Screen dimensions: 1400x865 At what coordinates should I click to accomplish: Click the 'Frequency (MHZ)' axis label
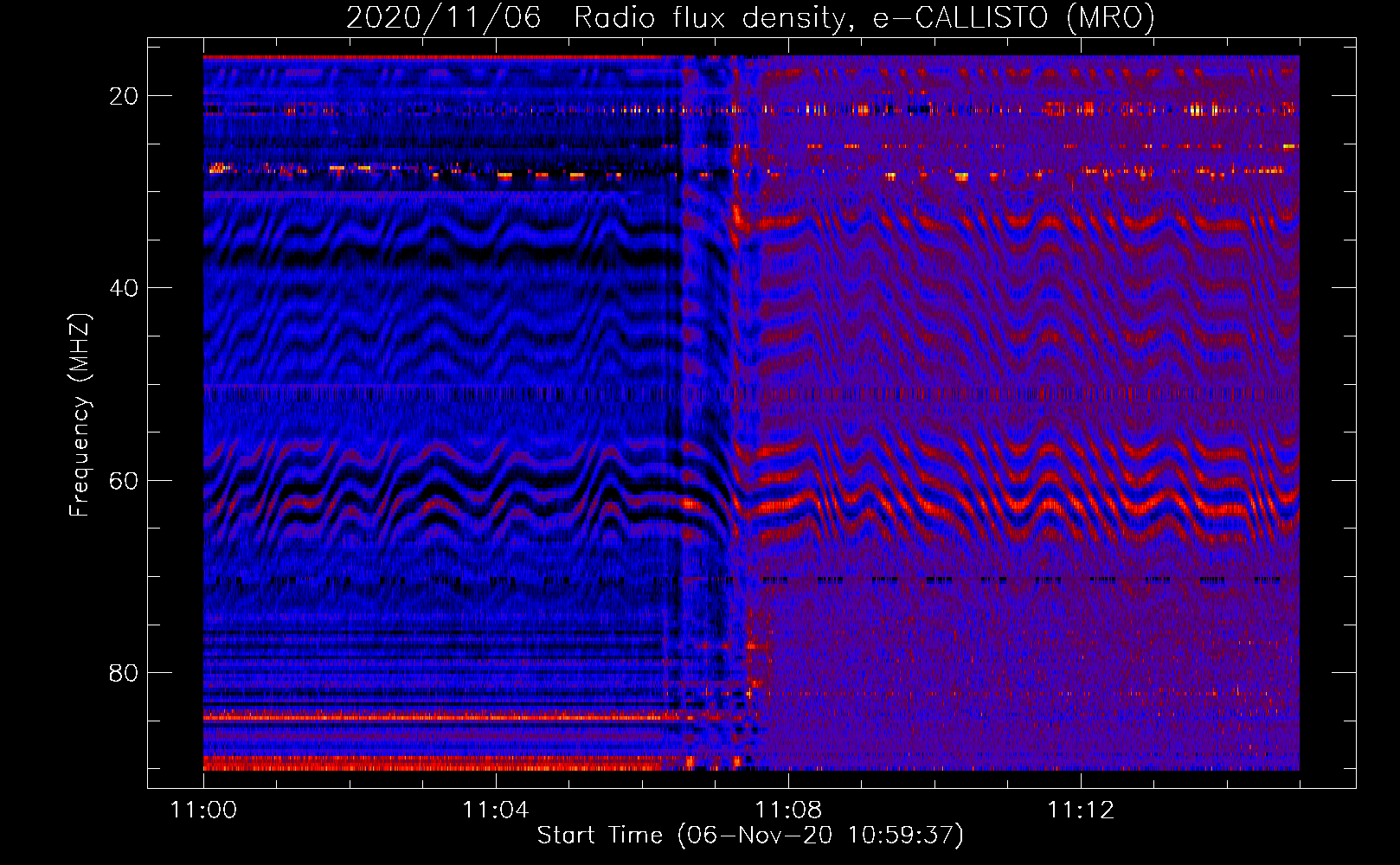point(80,414)
